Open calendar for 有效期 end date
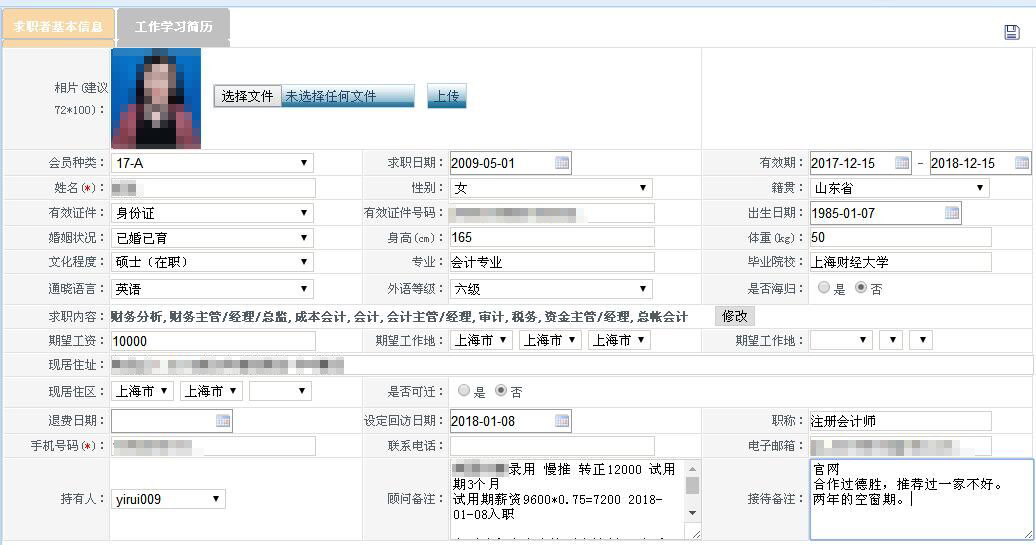Screen dimensions: 1036x545 pos(1021,163)
